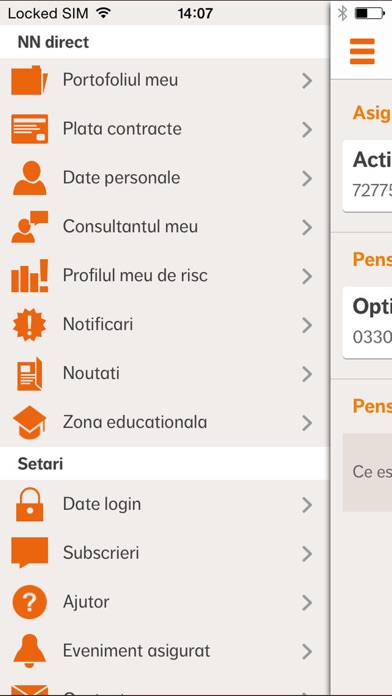Screen dimensions: 392x696
Task: Tap the Notificari alert badge icon
Action: (x=29, y=324)
